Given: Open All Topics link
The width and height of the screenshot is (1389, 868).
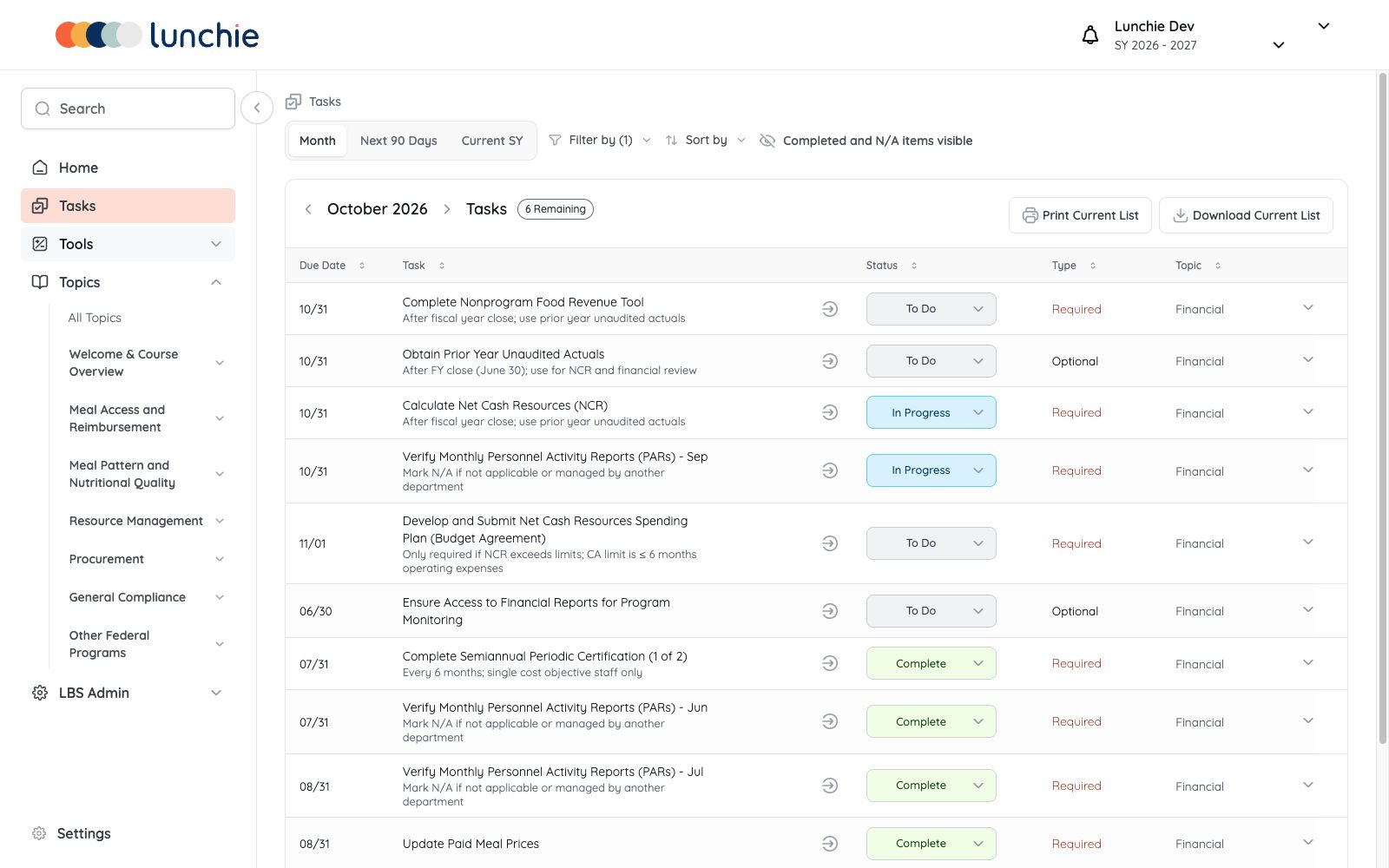Looking at the screenshot, I should point(95,318).
